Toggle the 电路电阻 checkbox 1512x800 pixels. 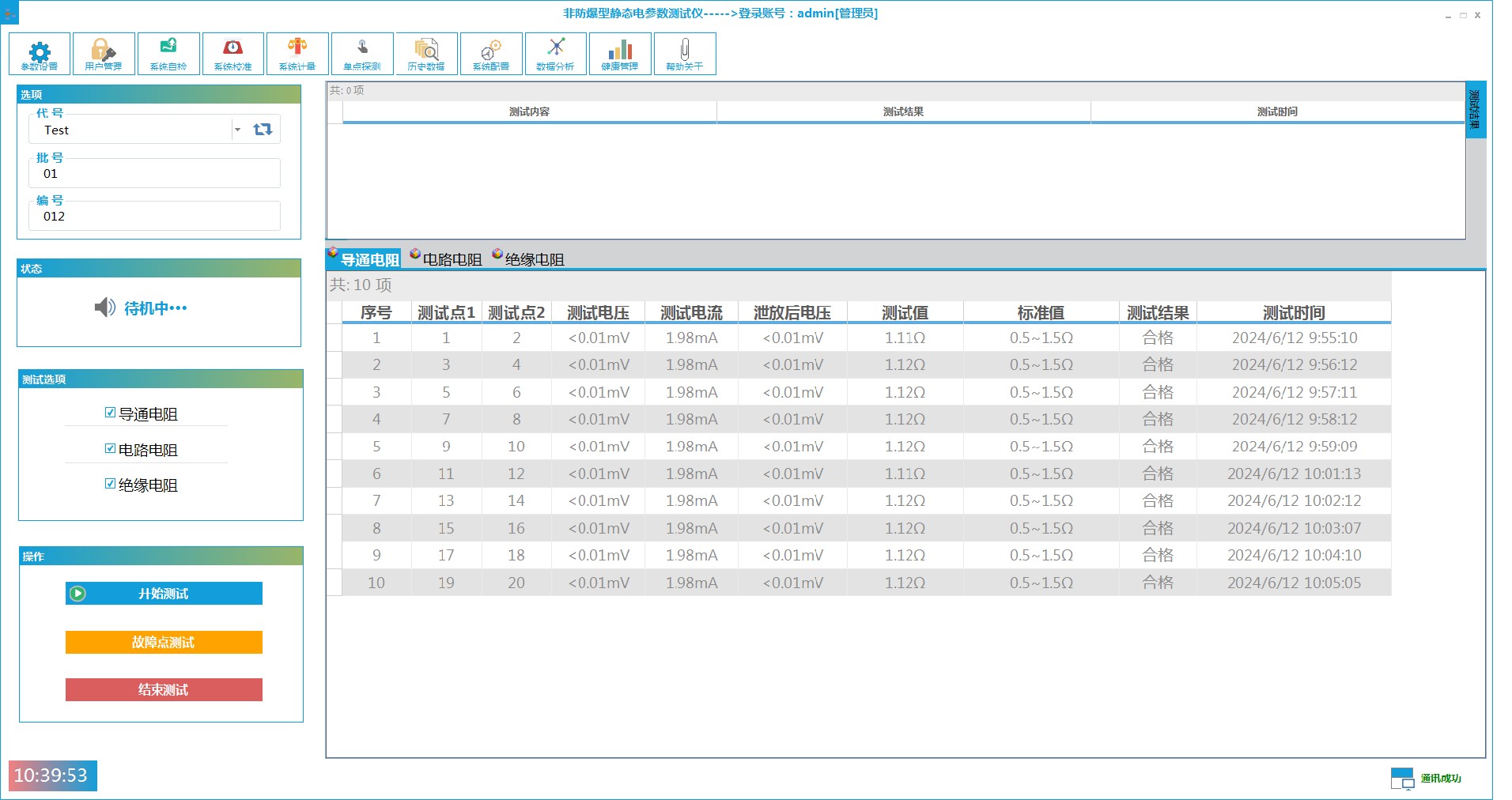[111, 449]
